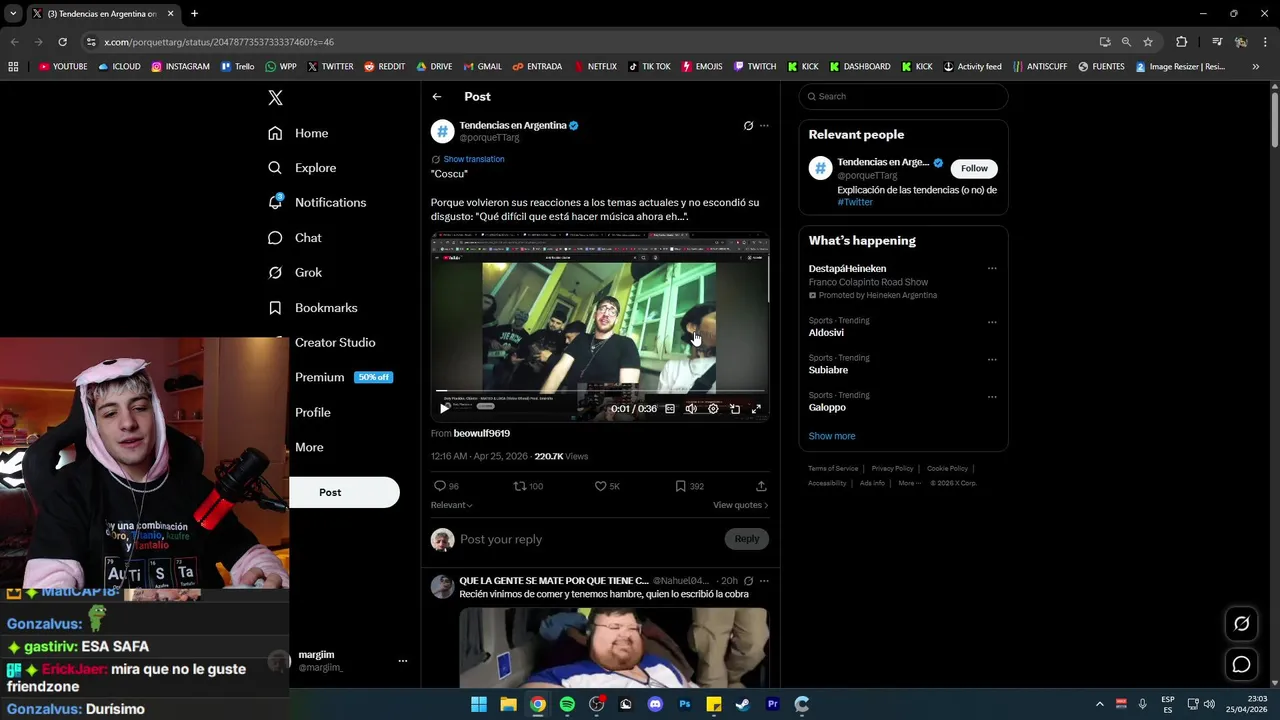
Task: Open floating chat messages button
Action: [x=1241, y=664]
